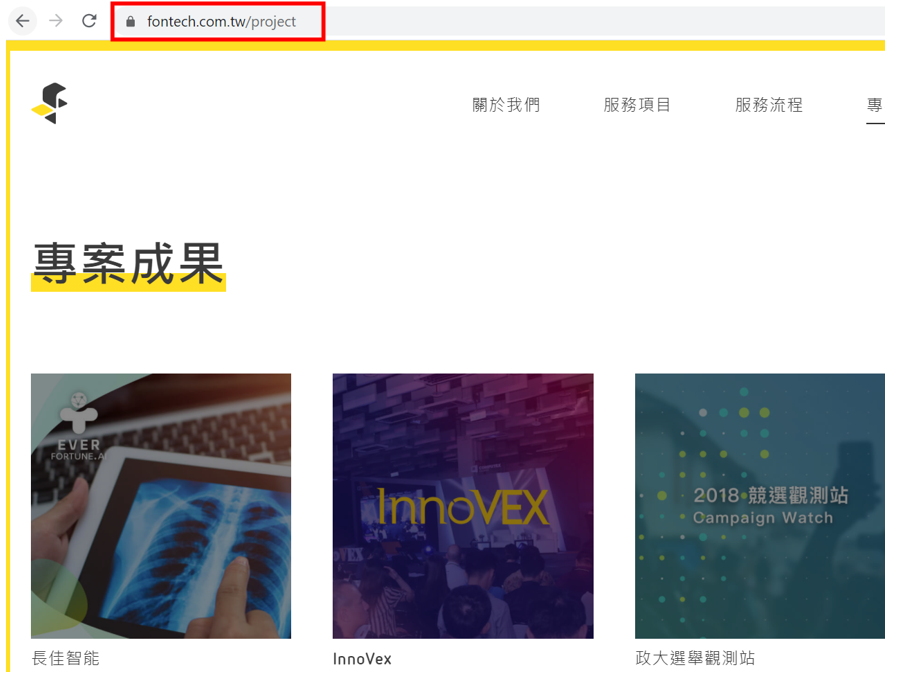Open the 服務項目 menu item
The height and width of the screenshot is (686, 902).
(637, 105)
